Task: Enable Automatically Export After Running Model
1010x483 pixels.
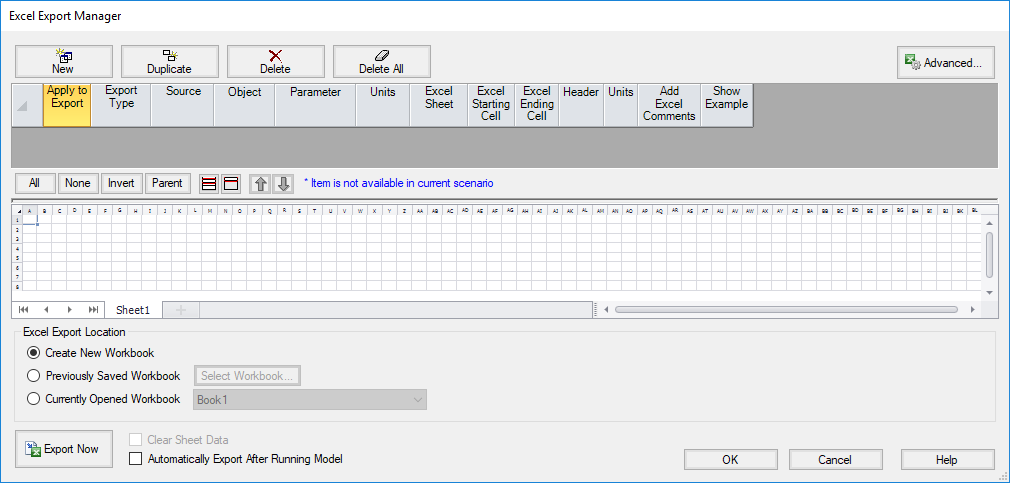Action: 136,459
